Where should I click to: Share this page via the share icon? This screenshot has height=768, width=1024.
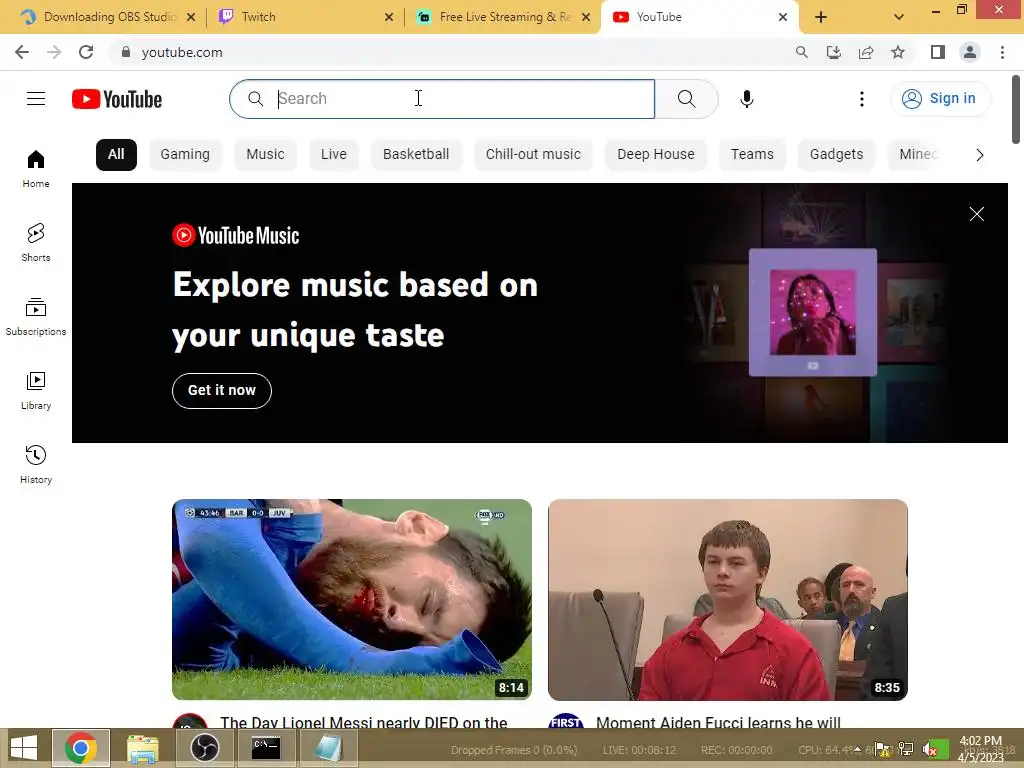866,52
